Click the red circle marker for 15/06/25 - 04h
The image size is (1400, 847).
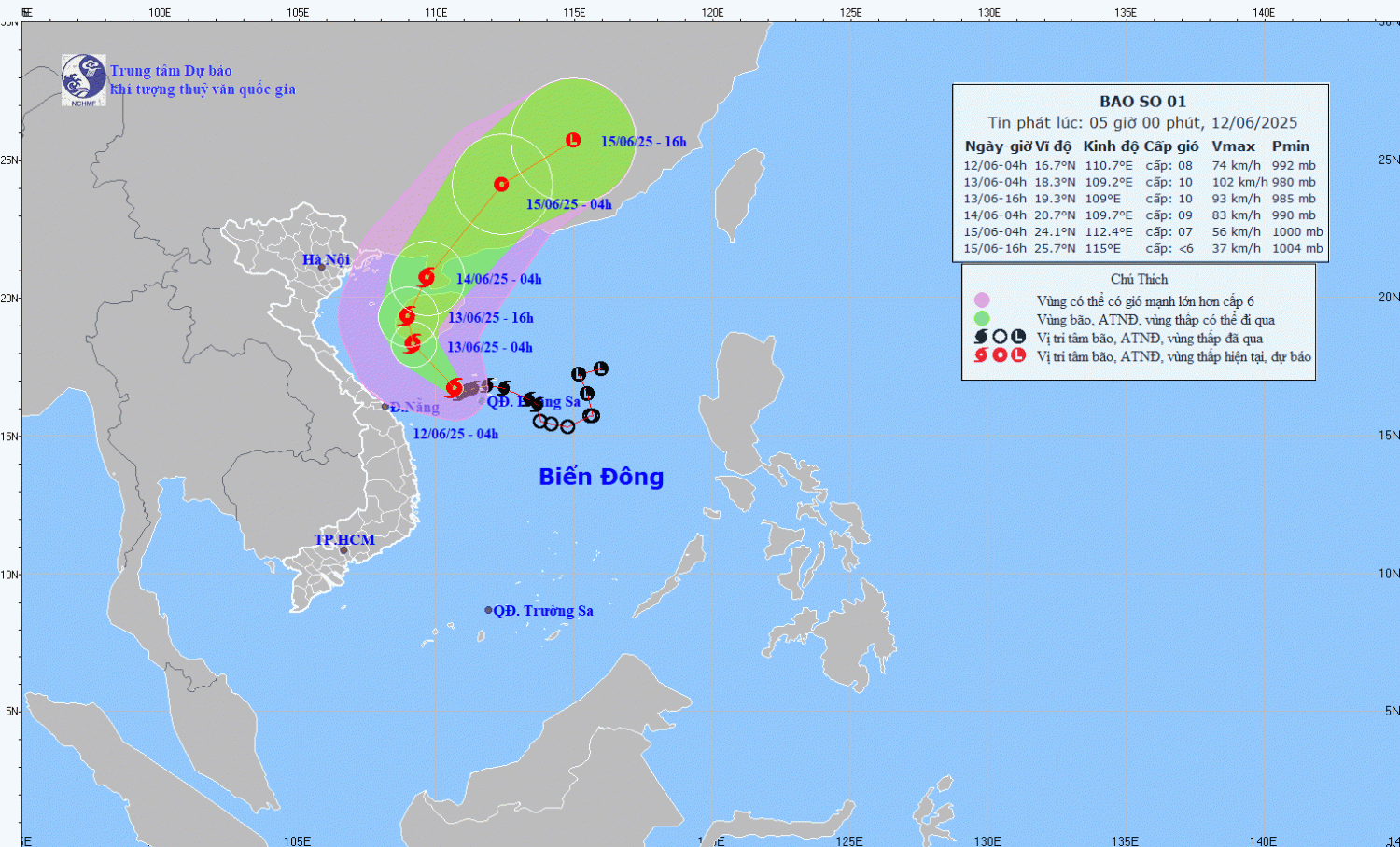pos(501,184)
